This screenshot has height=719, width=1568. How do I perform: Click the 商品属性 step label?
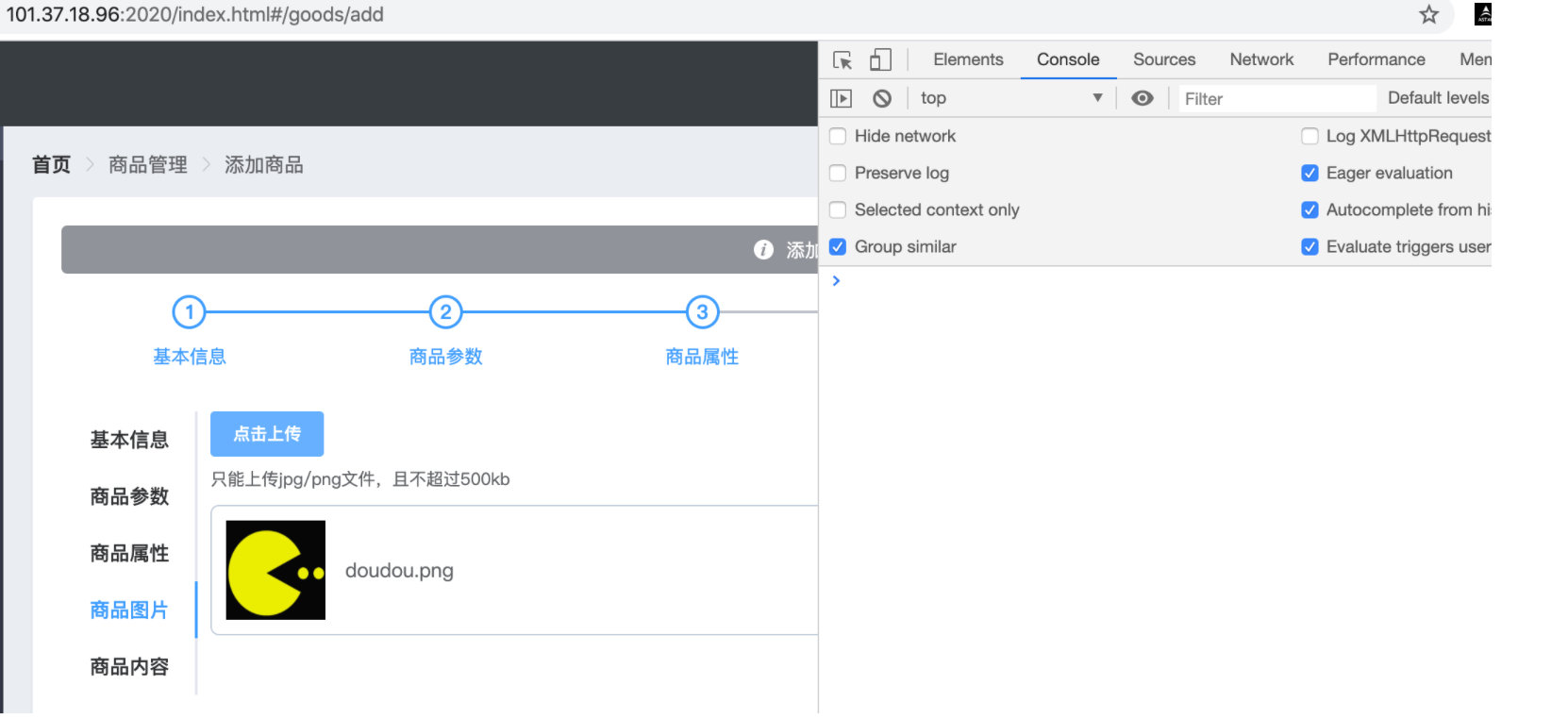click(x=702, y=357)
